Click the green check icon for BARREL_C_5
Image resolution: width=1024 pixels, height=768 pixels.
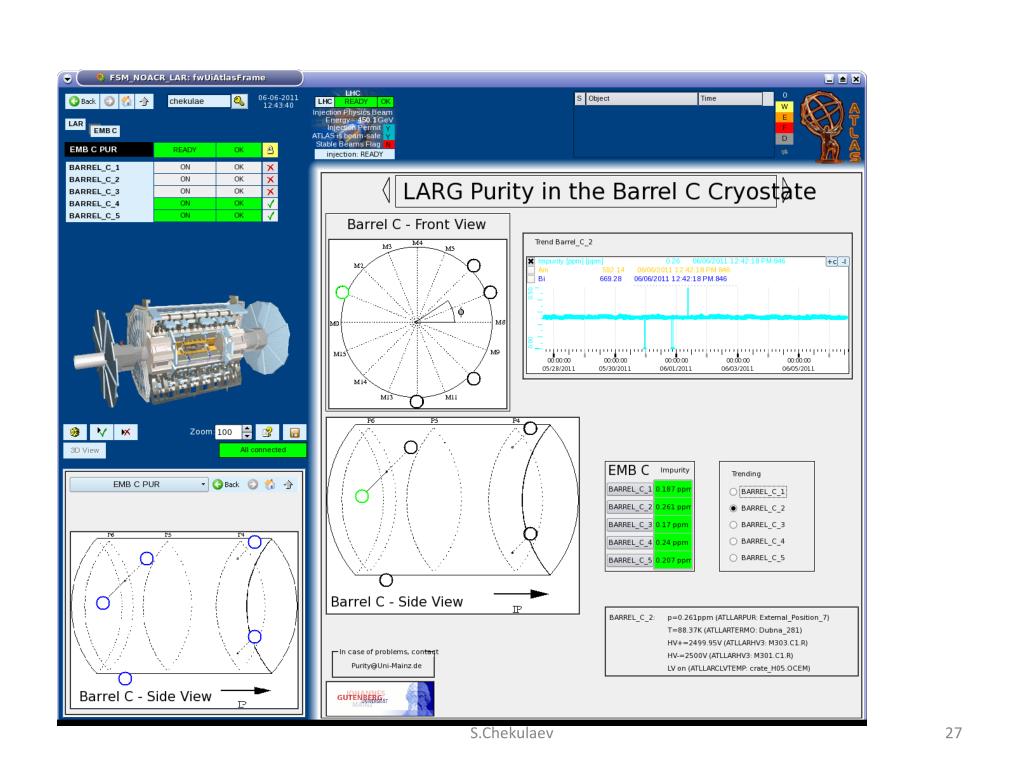pyautogui.click(x=270, y=216)
